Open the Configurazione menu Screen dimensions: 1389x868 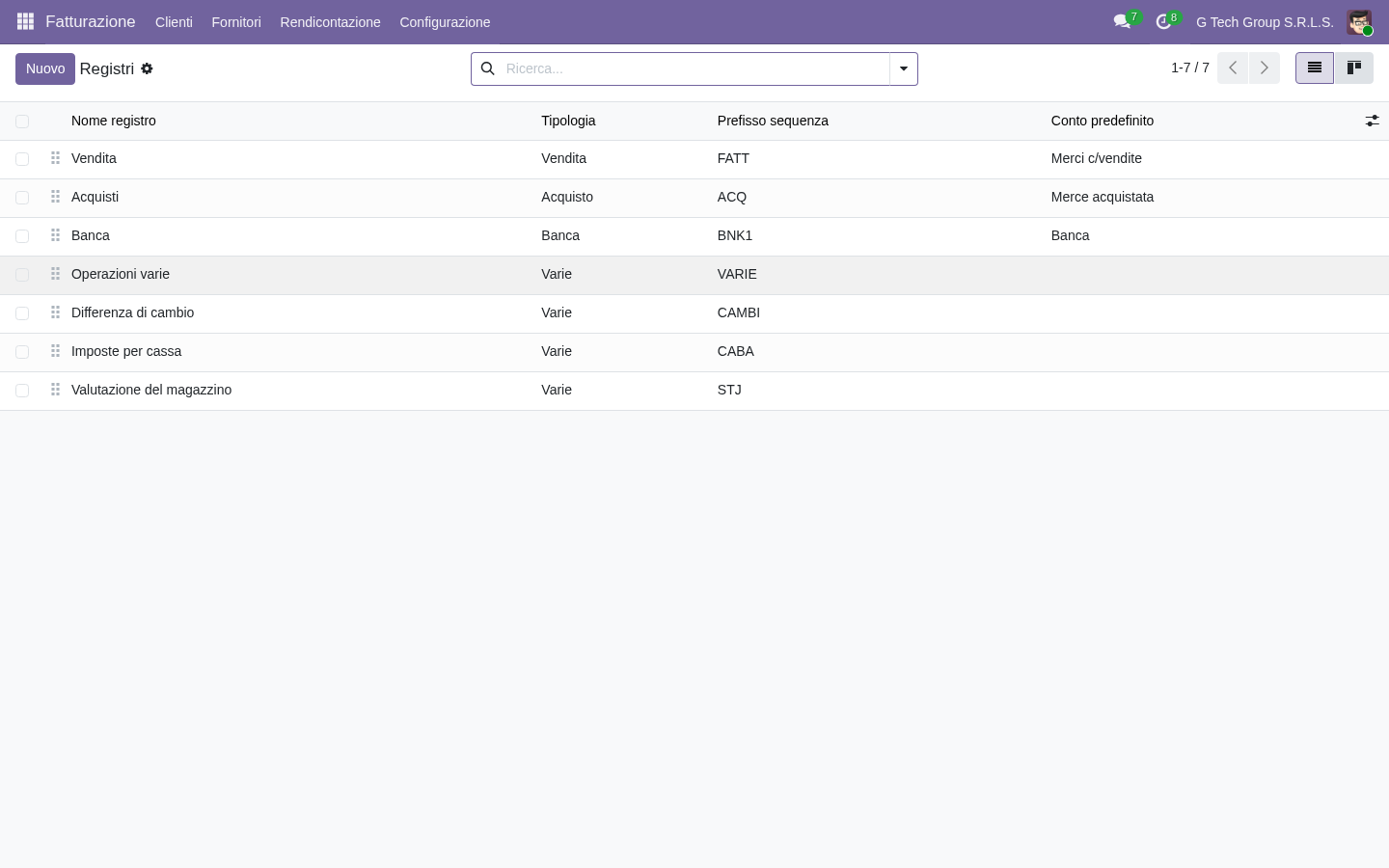pyautogui.click(x=445, y=21)
